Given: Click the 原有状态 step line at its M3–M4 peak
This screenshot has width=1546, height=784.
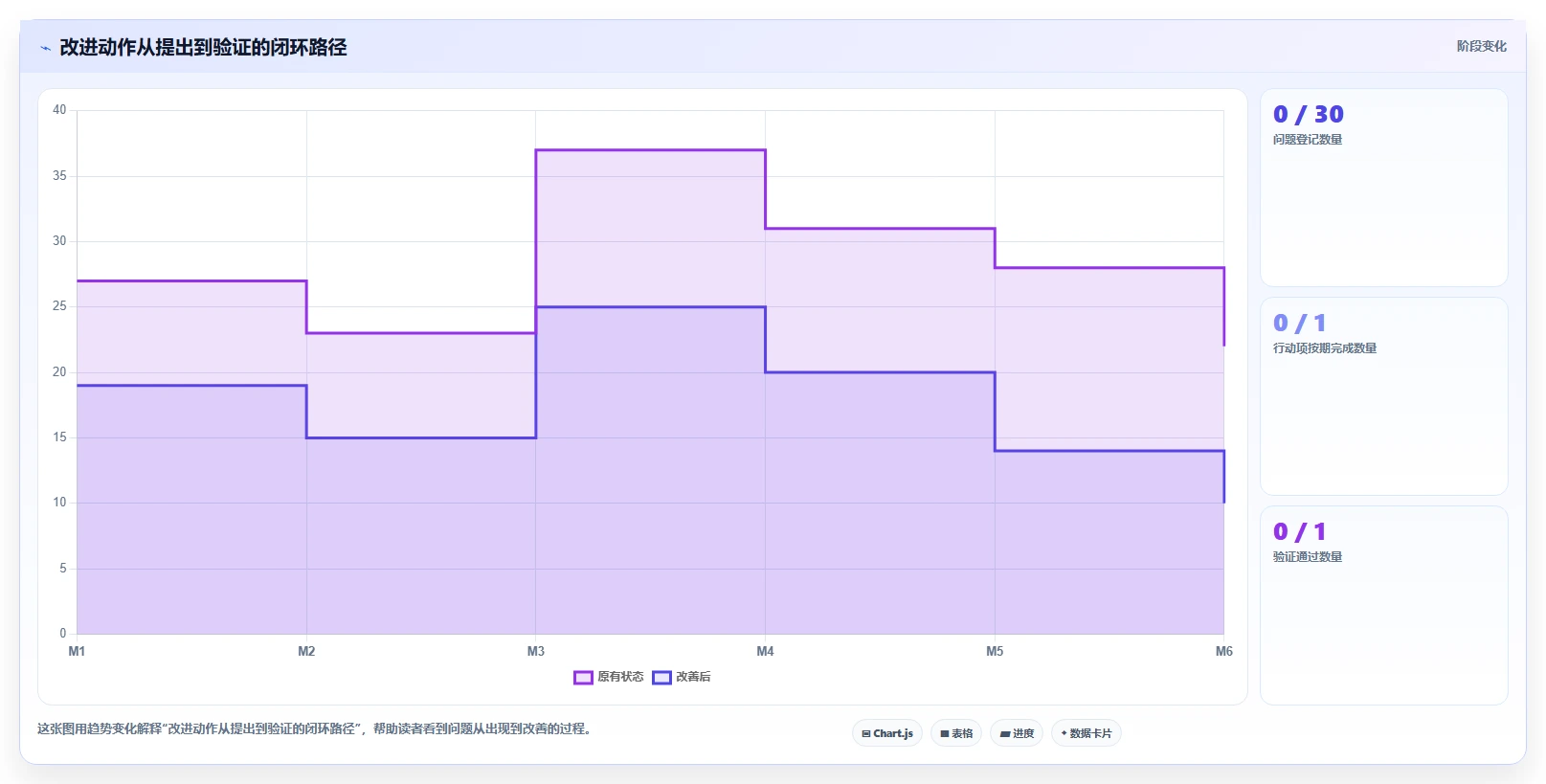Looking at the screenshot, I should tap(651, 150).
